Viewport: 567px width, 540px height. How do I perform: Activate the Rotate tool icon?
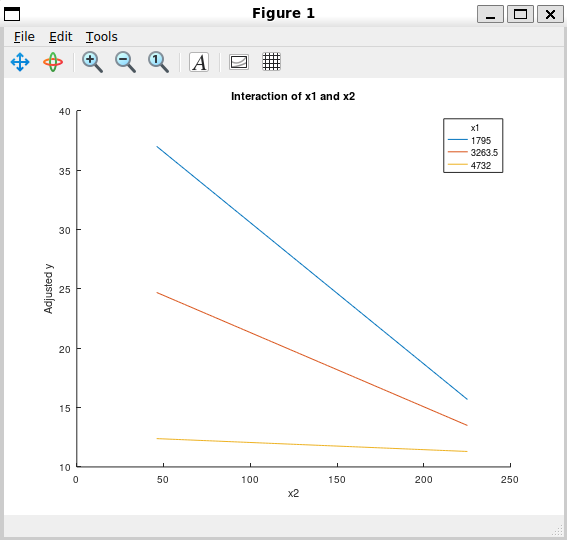click(x=53, y=62)
